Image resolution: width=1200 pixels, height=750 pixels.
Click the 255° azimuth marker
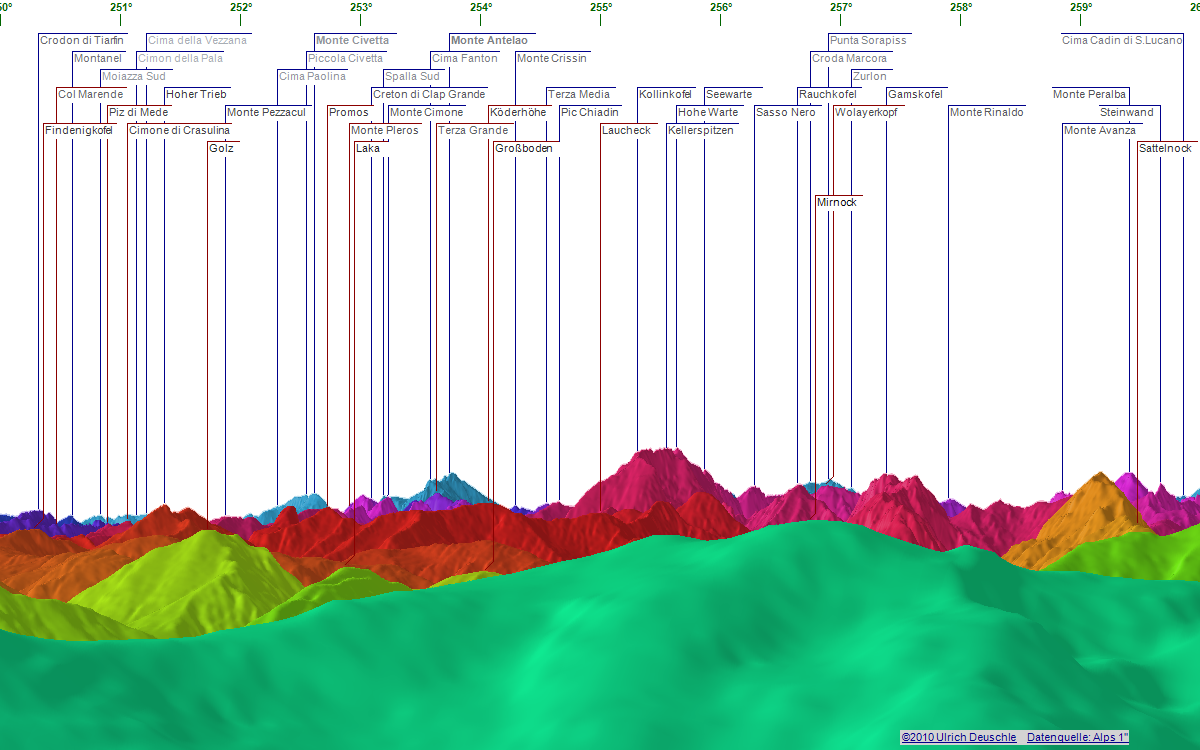601,7
